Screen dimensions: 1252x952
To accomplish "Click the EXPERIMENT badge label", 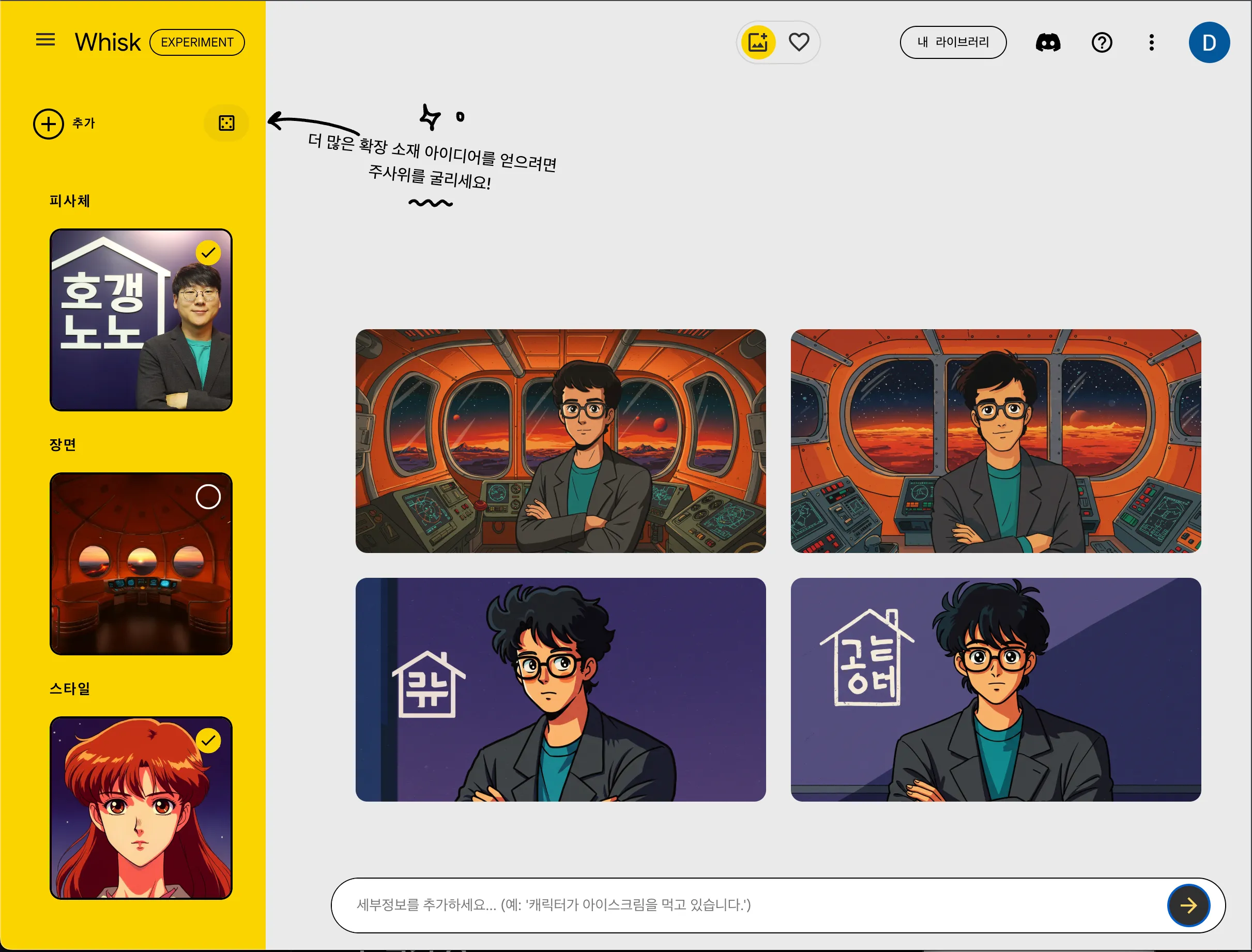I will pos(196,42).
